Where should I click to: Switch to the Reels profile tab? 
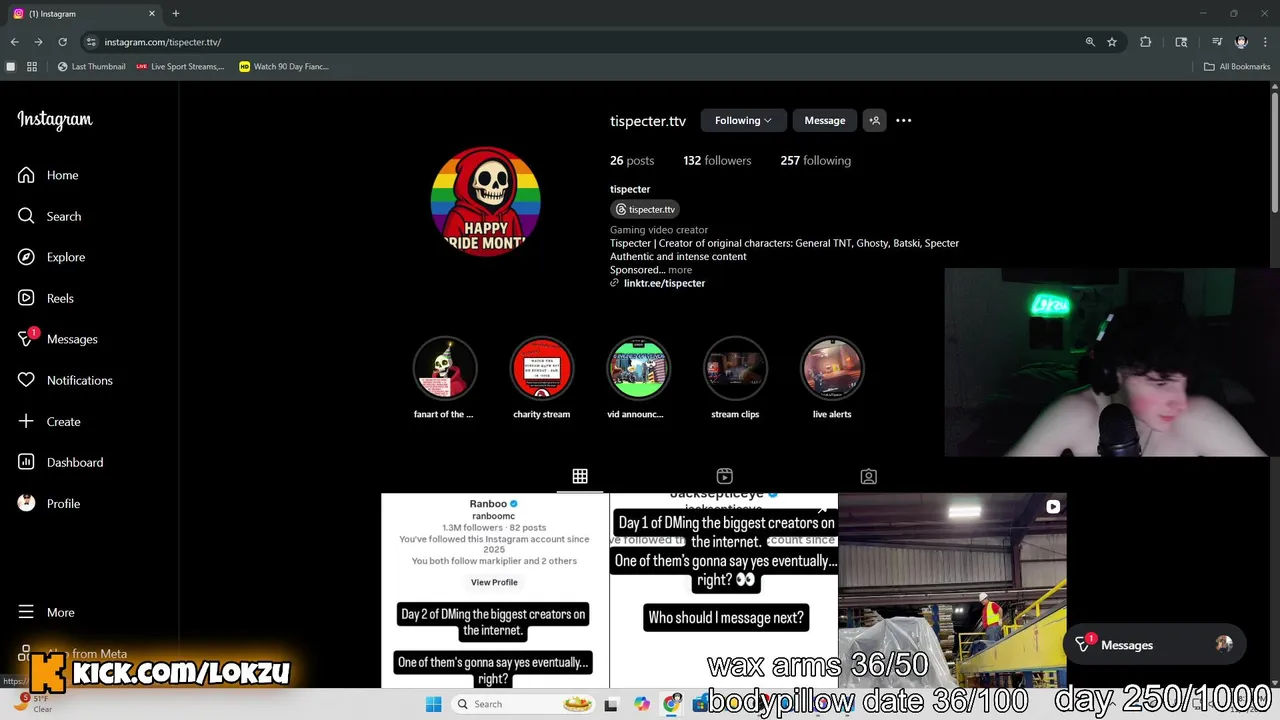(x=725, y=476)
